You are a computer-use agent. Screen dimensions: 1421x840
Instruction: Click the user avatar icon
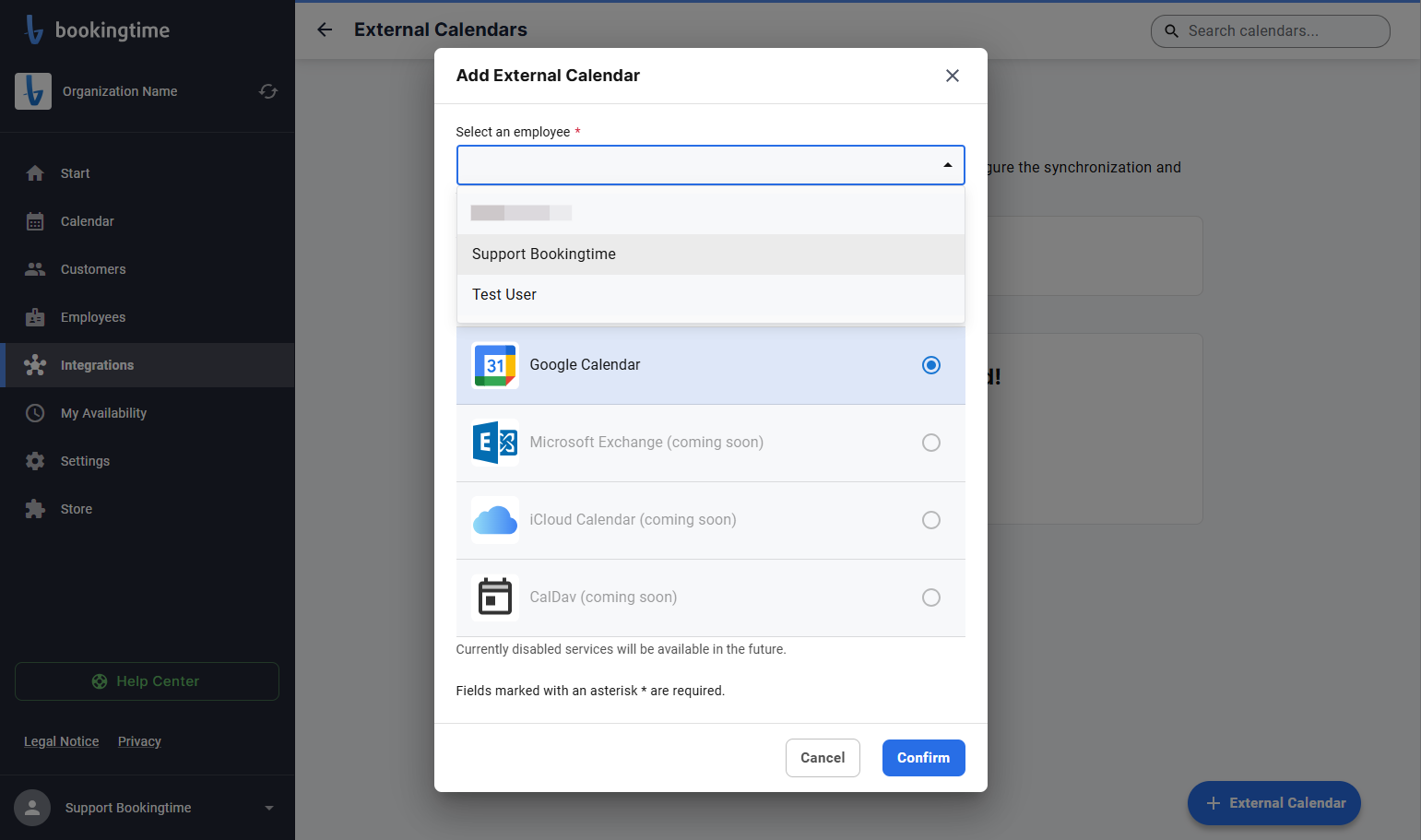[x=32, y=808]
